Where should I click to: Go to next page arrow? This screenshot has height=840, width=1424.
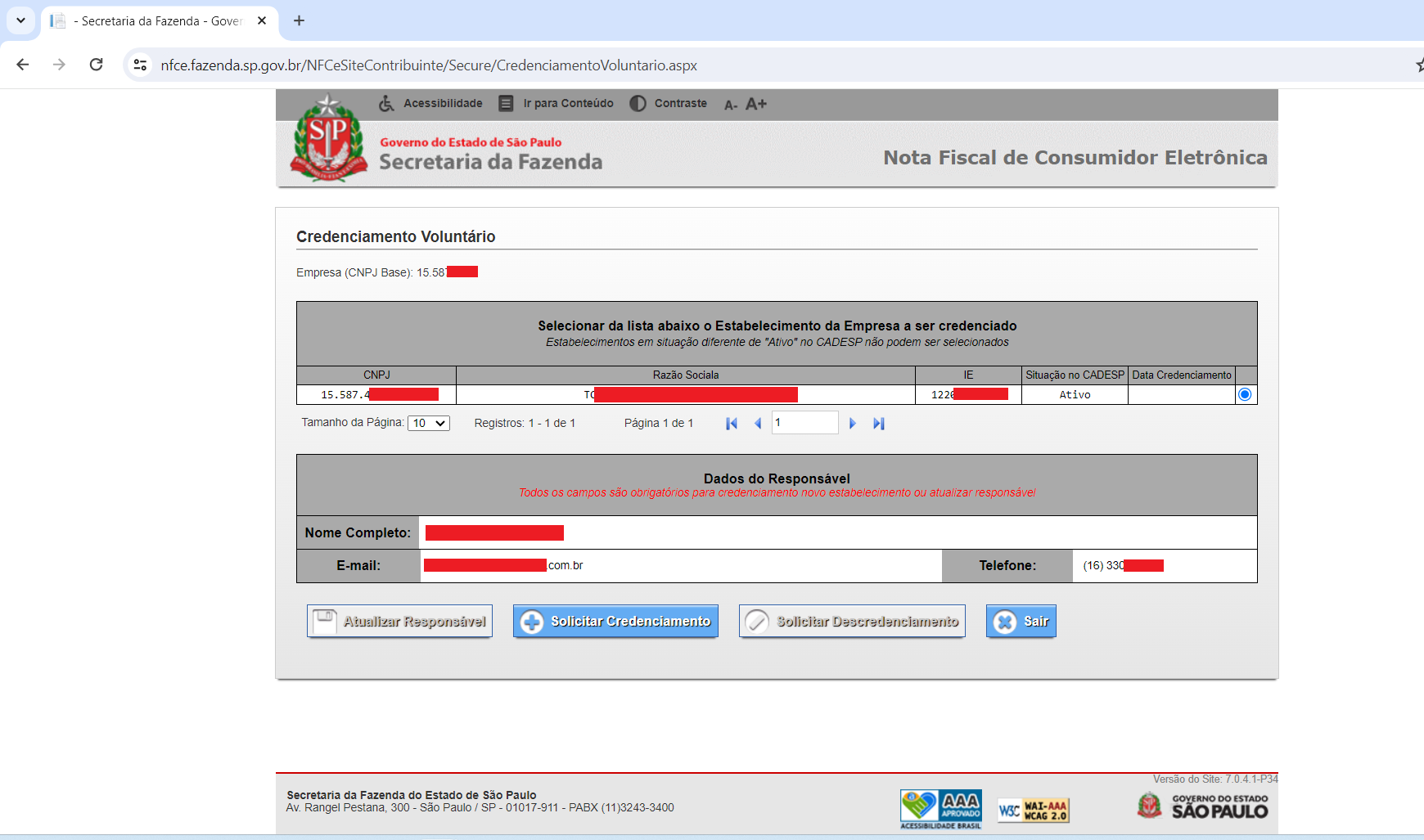[x=853, y=424]
